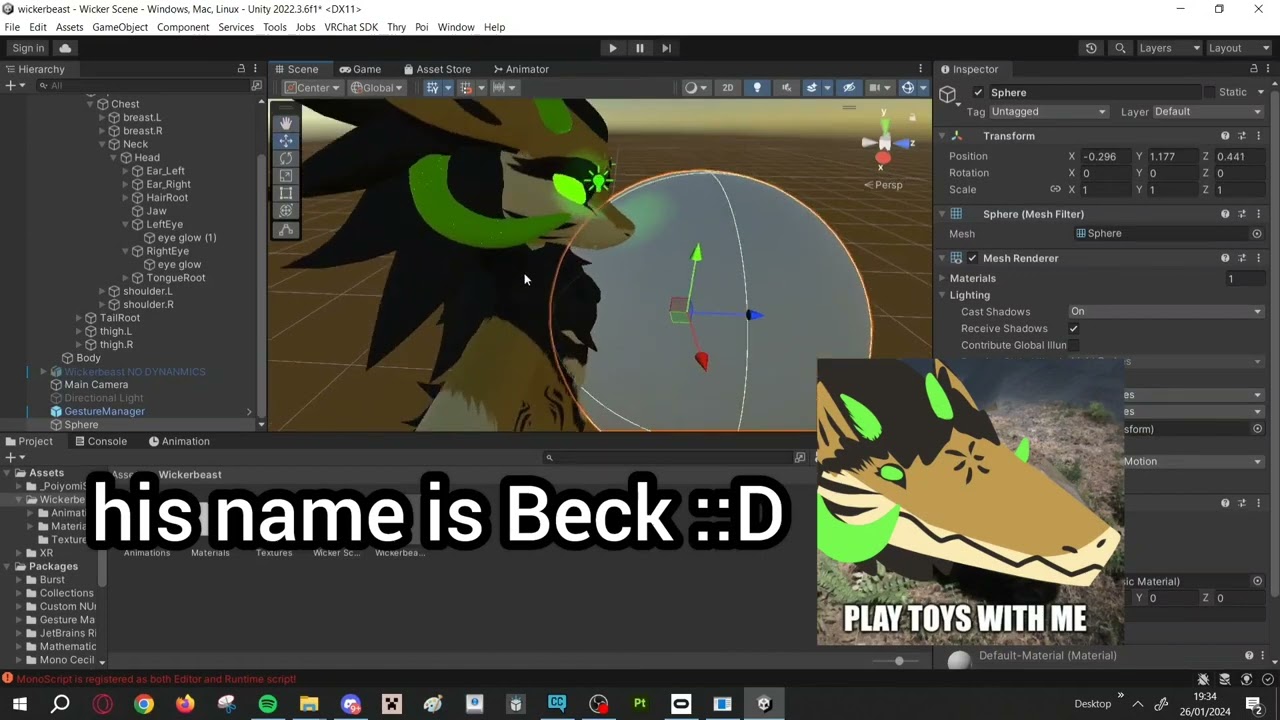Click the Pause button
The width and height of the screenshot is (1280, 720).
pyautogui.click(x=640, y=48)
